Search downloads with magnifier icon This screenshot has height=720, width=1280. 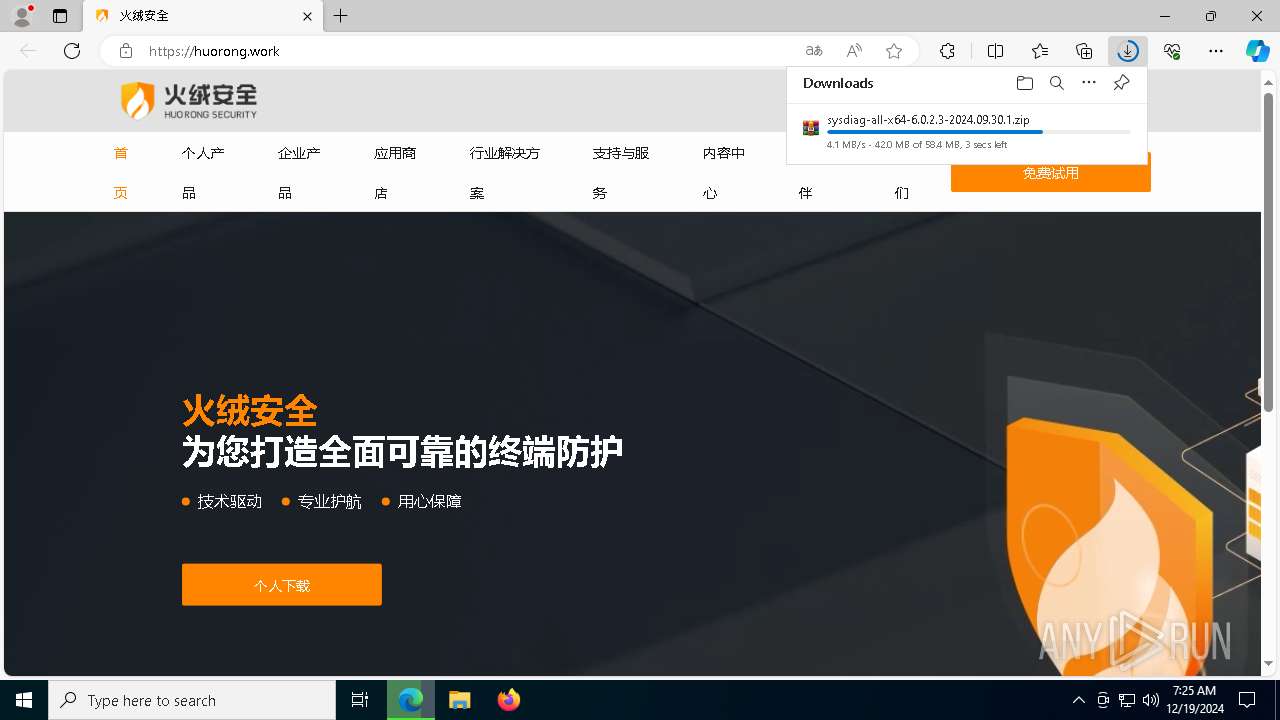[1056, 83]
